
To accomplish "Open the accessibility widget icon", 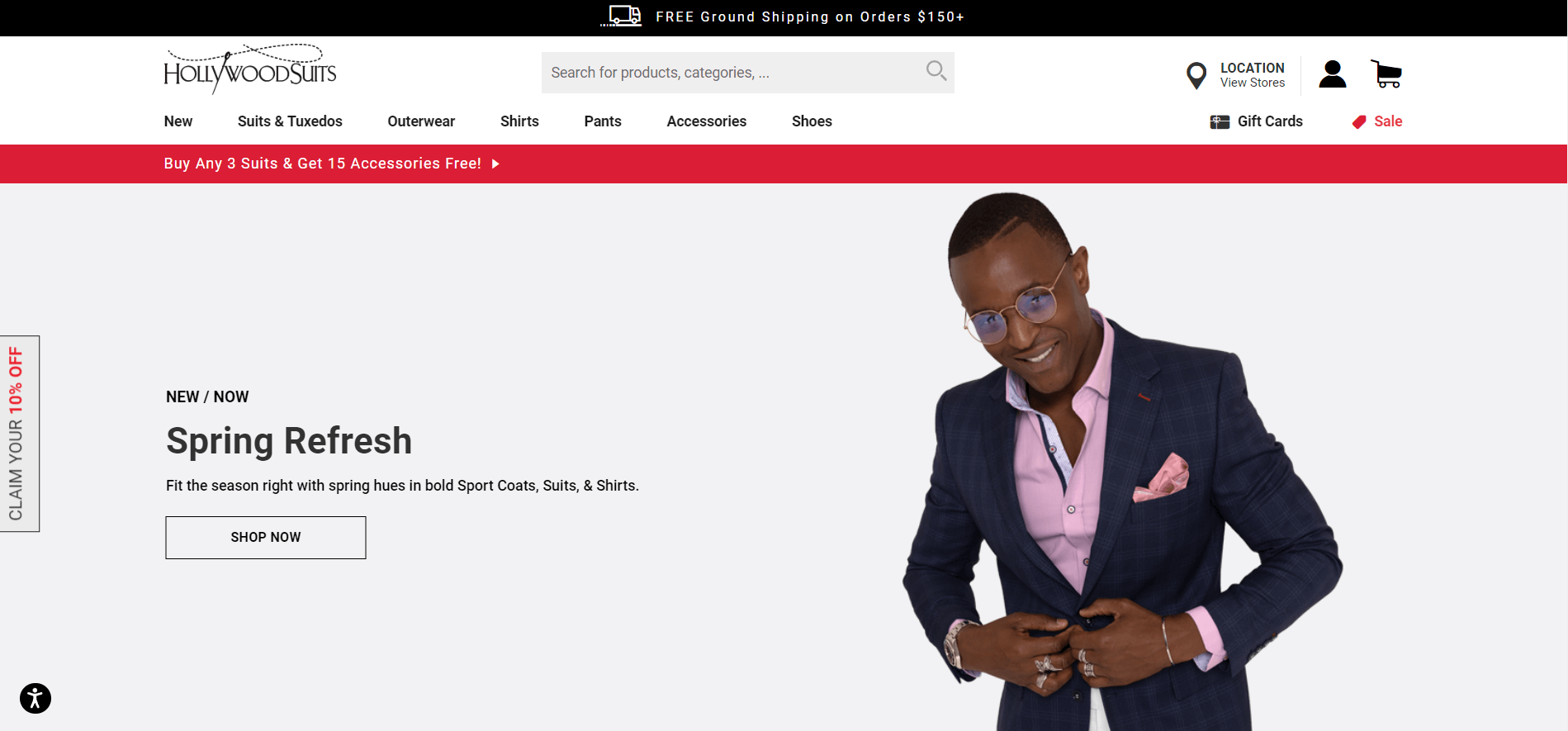I will coord(36,698).
